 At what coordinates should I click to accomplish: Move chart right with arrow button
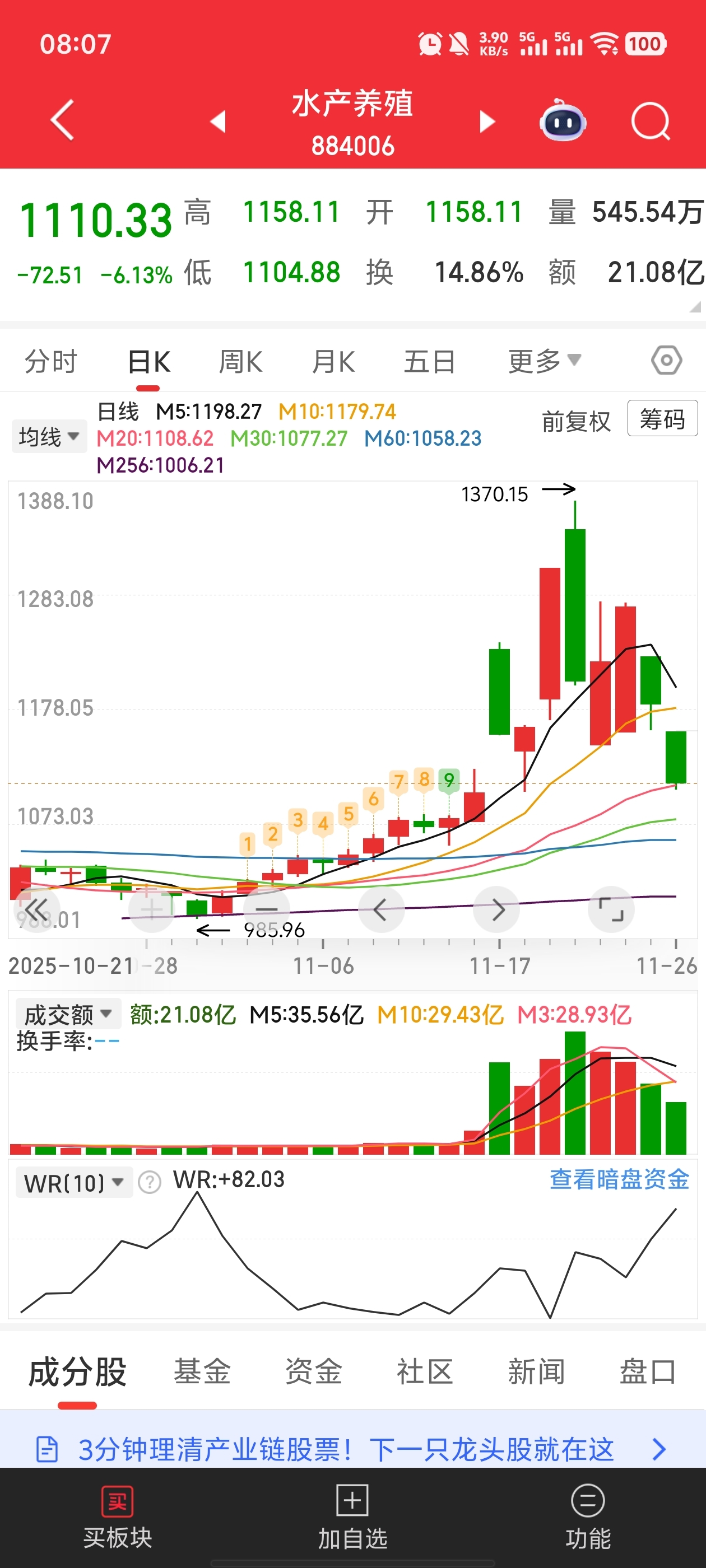tap(496, 910)
